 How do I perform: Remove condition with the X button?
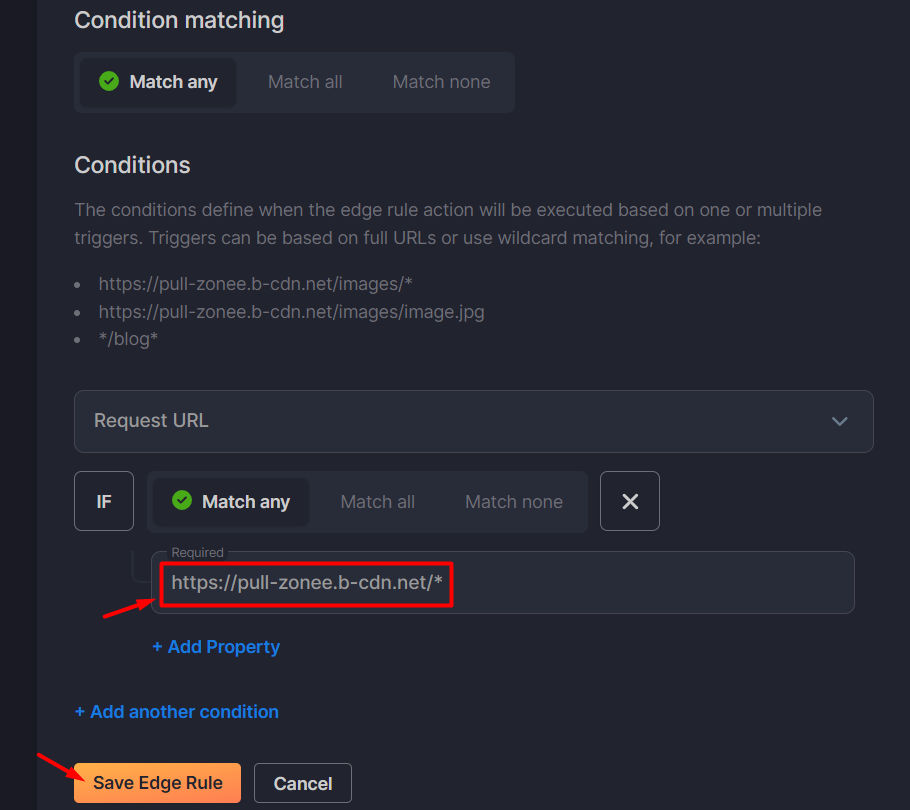pos(630,501)
